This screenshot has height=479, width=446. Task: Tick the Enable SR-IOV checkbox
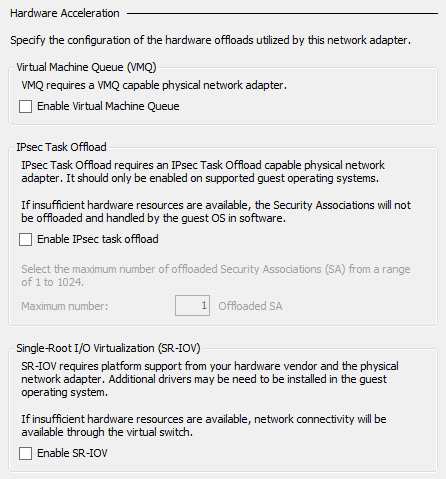point(26,453)
